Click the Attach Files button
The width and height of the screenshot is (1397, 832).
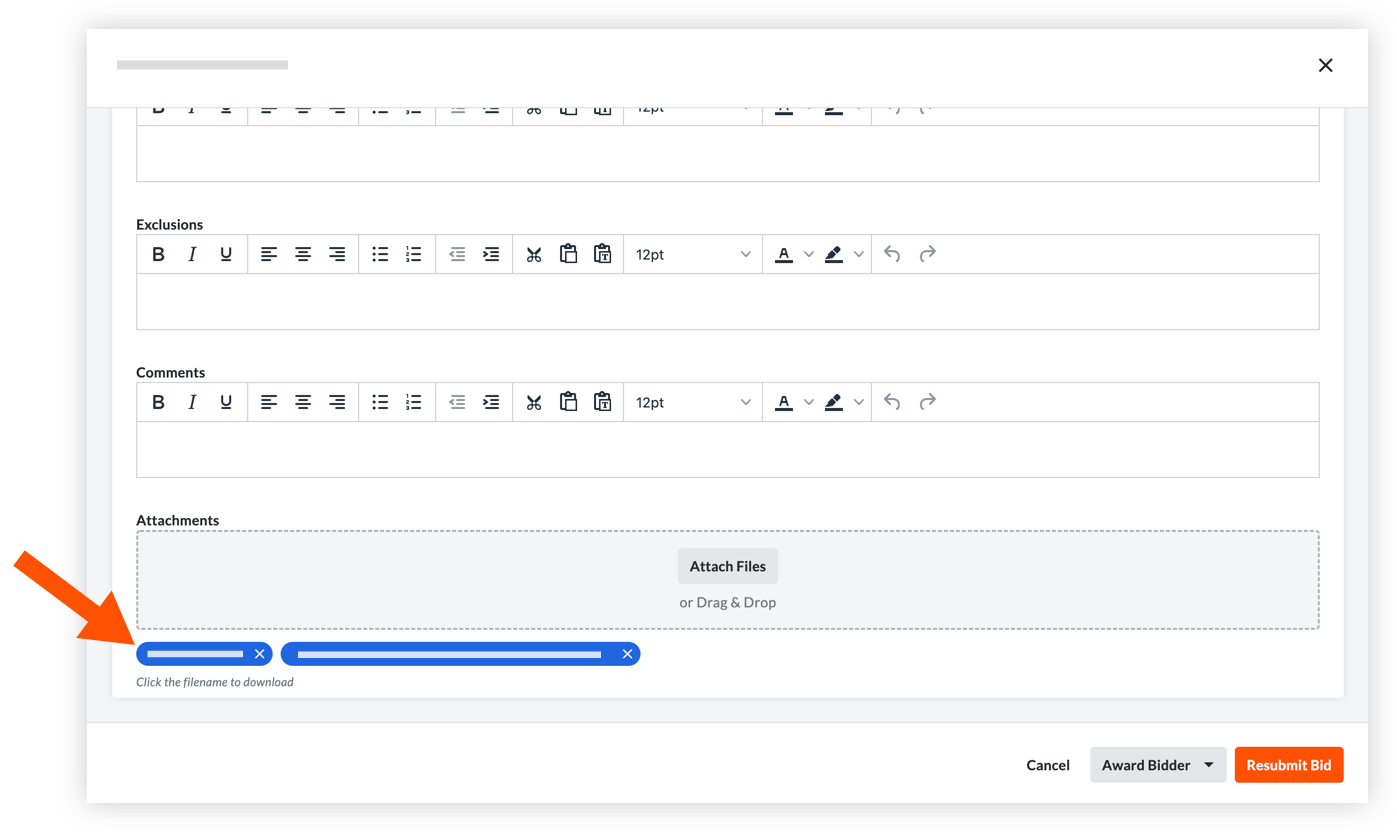coord(728,566)
